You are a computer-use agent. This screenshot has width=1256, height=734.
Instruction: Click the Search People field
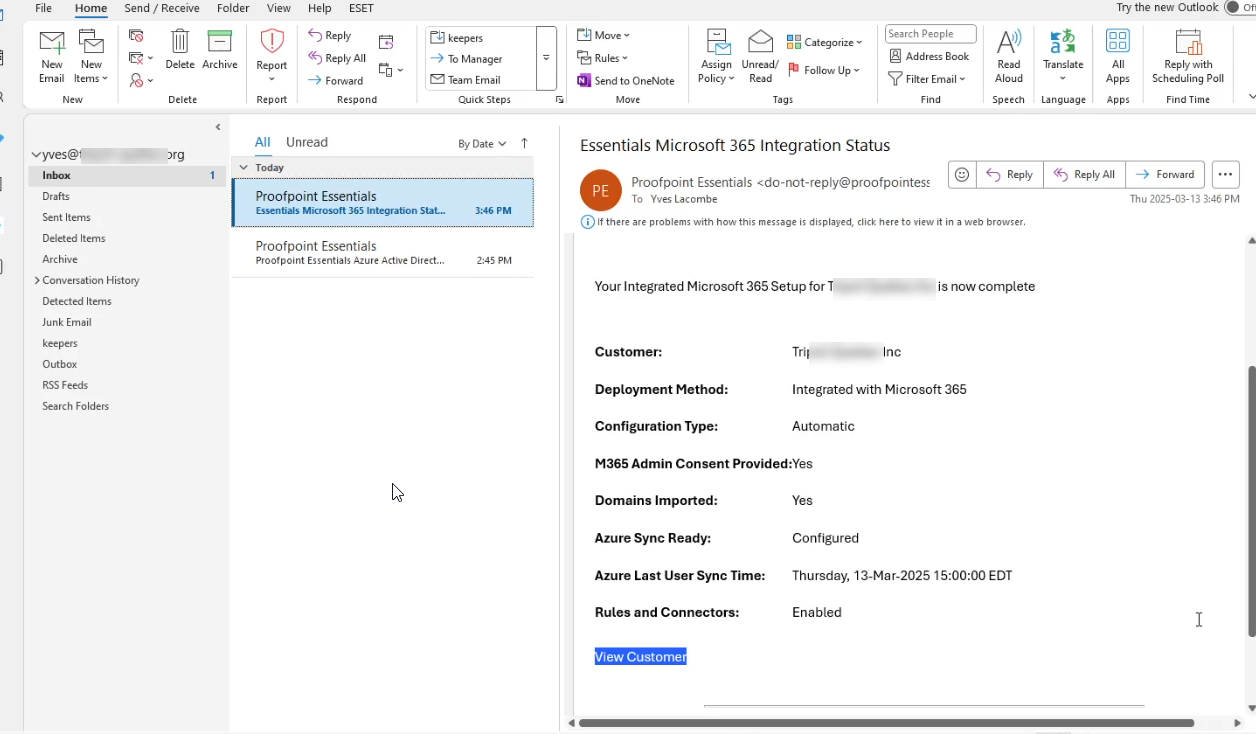930,34
